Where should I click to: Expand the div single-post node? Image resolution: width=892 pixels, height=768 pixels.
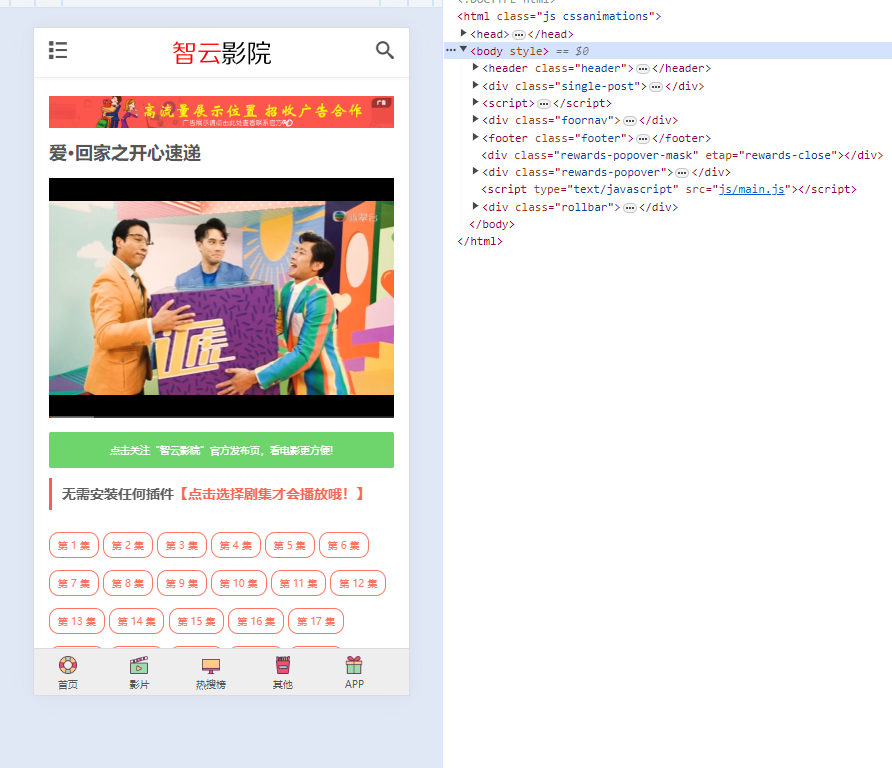(476, 85)
